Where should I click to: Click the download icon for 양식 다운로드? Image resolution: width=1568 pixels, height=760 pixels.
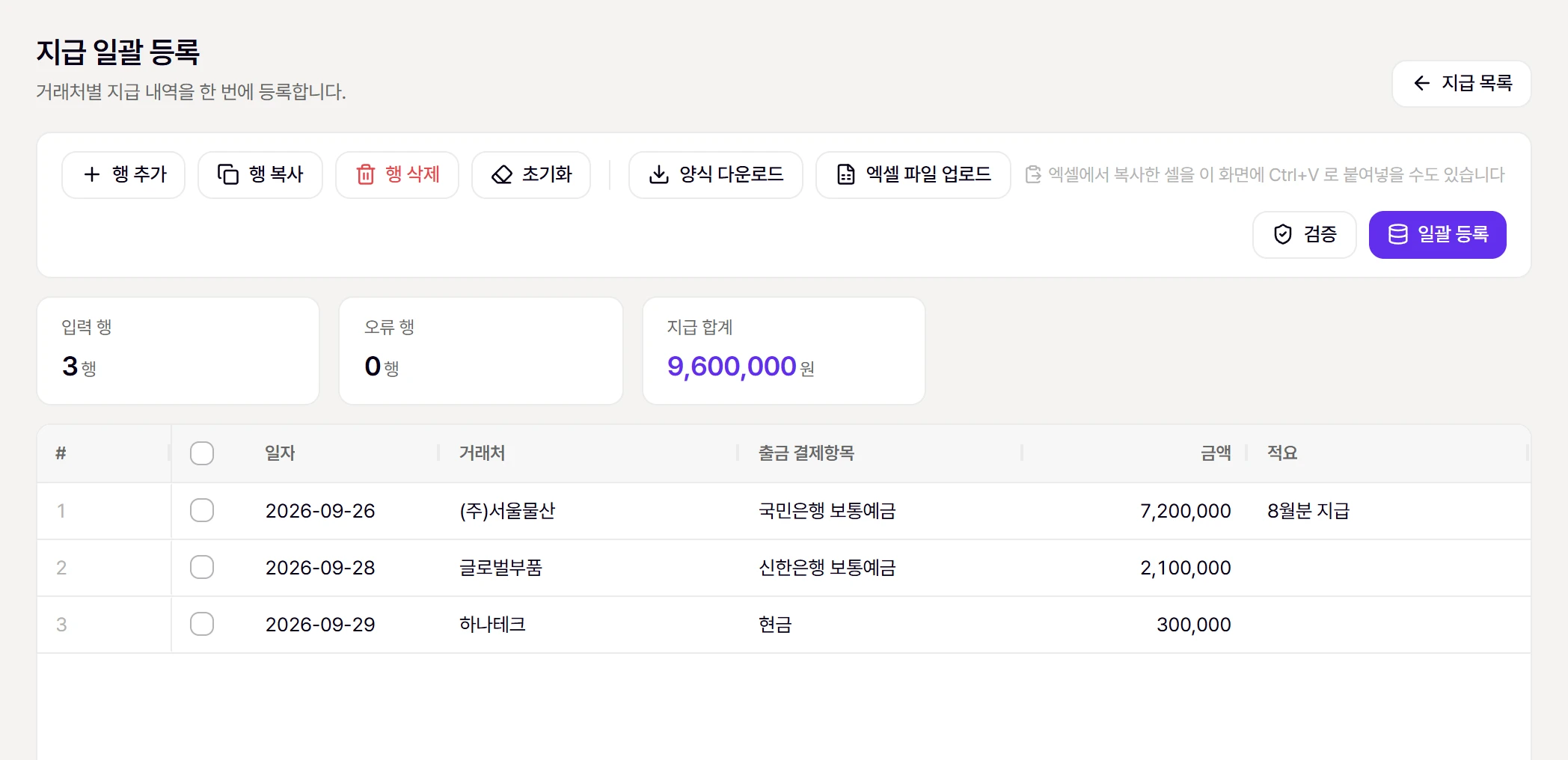[658, 174]
